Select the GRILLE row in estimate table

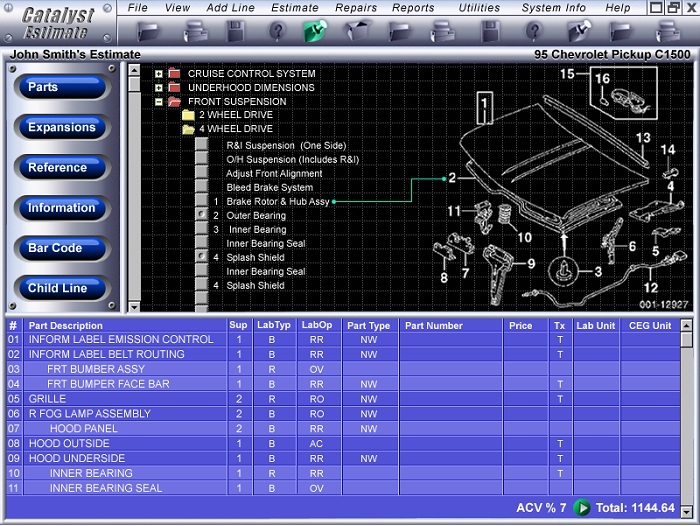pyautogui.click(x=343, y=399)
